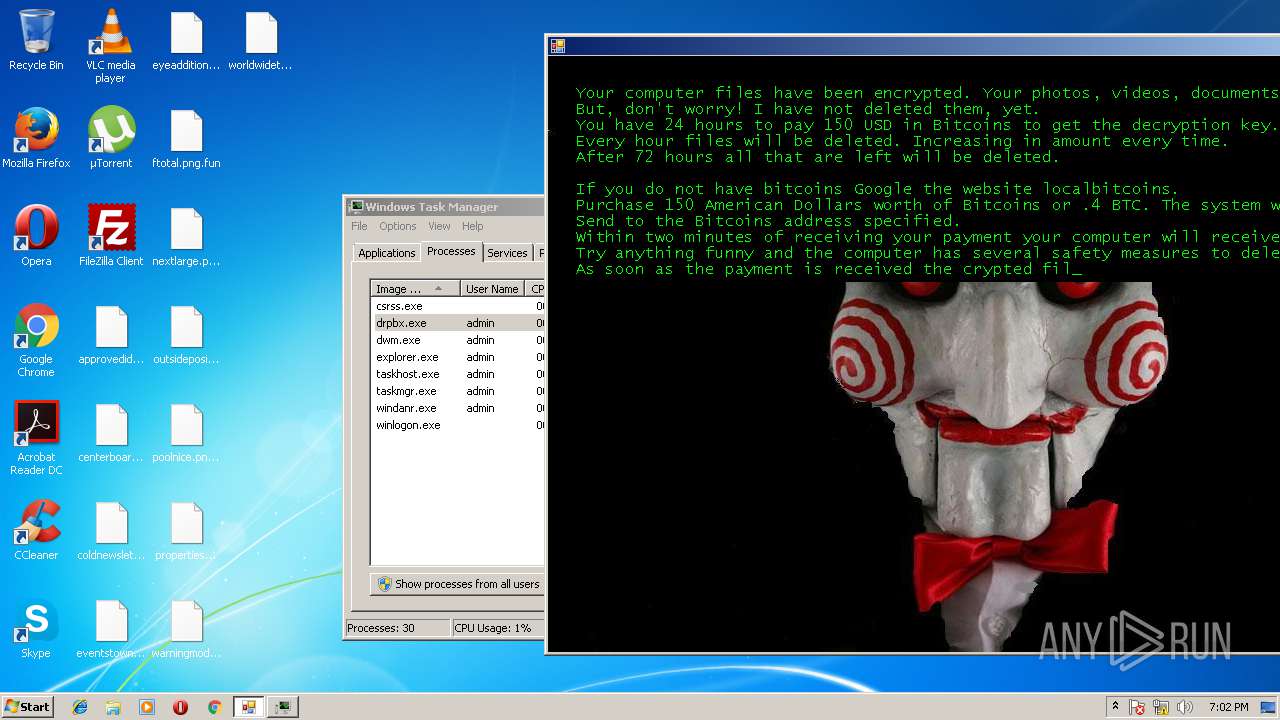Click Chrome icon in the taskbar

(214, 707)
